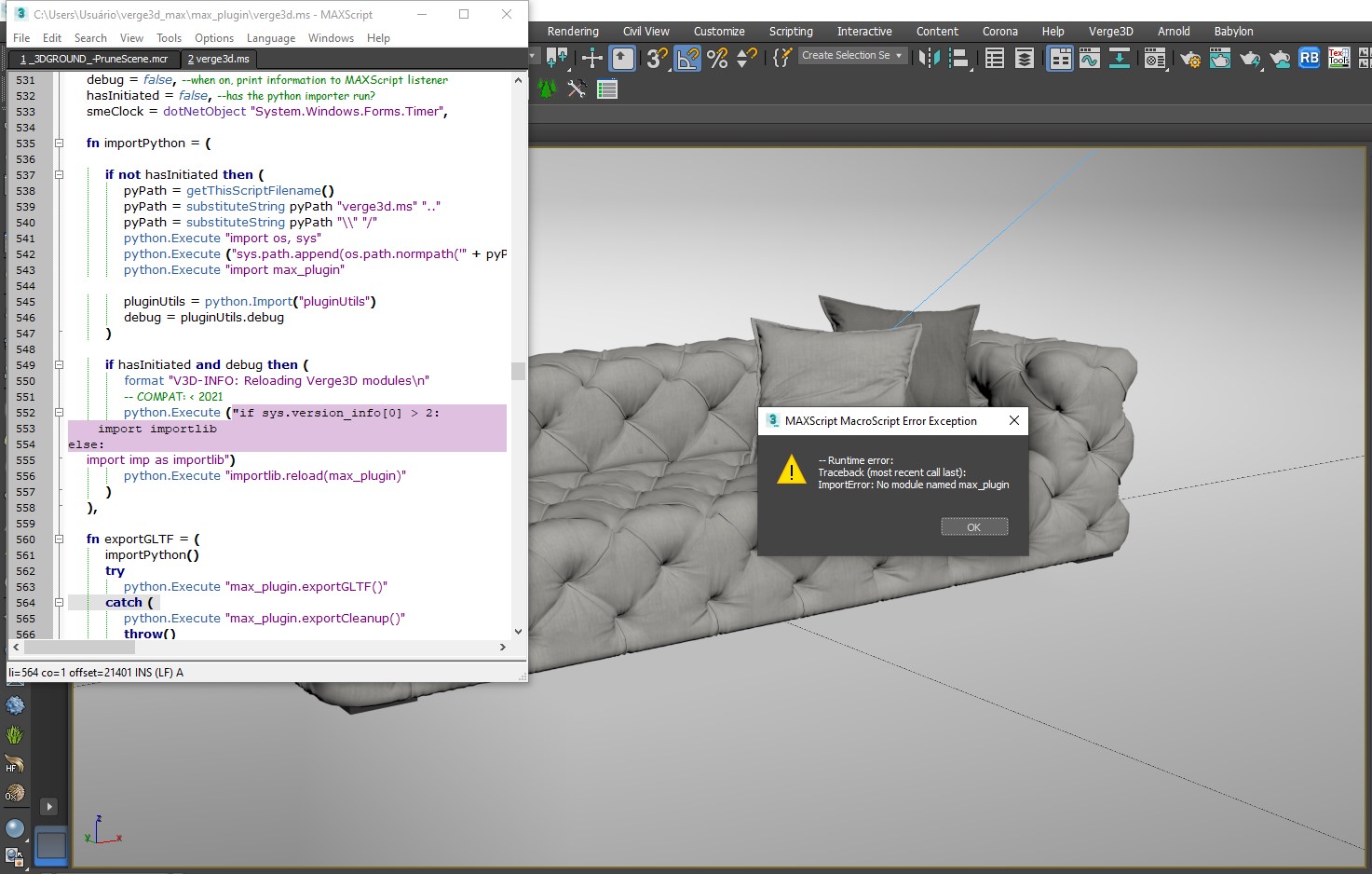Image resolution: width=1372 pixels, height=874 pixels.
Task: Open the MAXScript editor File menu
Action: 21,38
